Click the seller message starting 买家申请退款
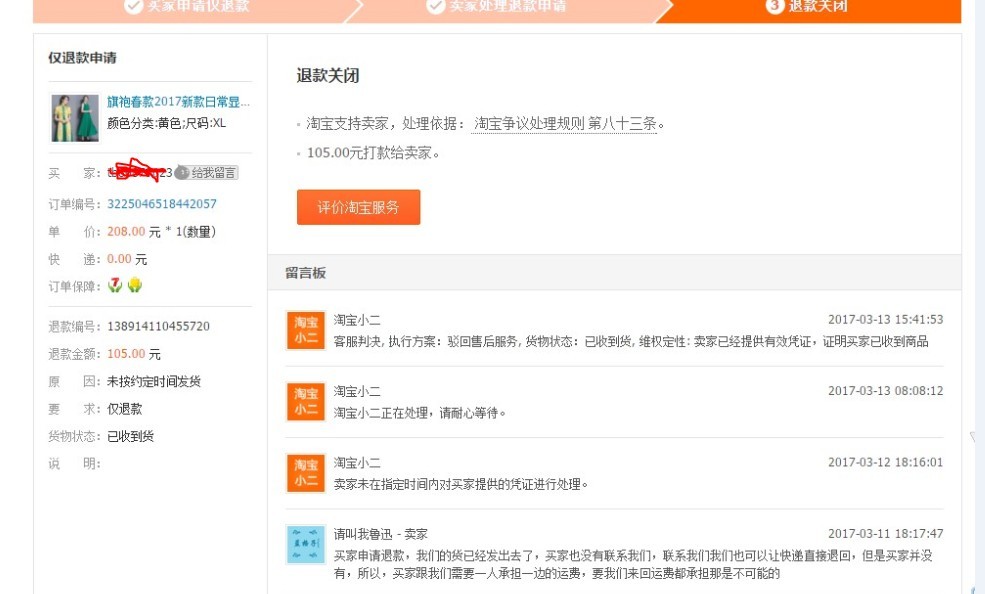Viewport: 985px width, 594px height. [x=633, y=564]
